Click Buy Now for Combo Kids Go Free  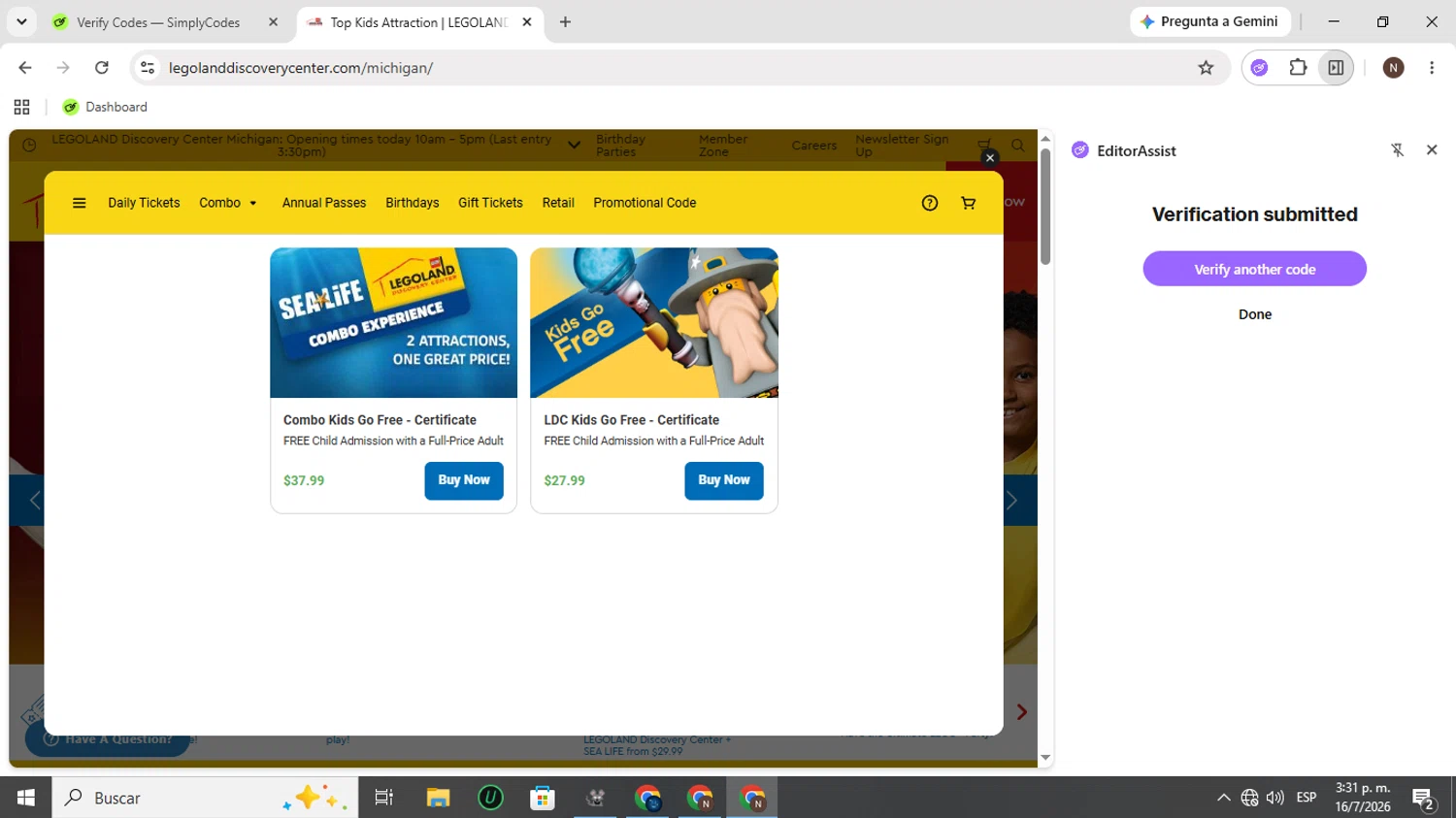coord(464,480)
